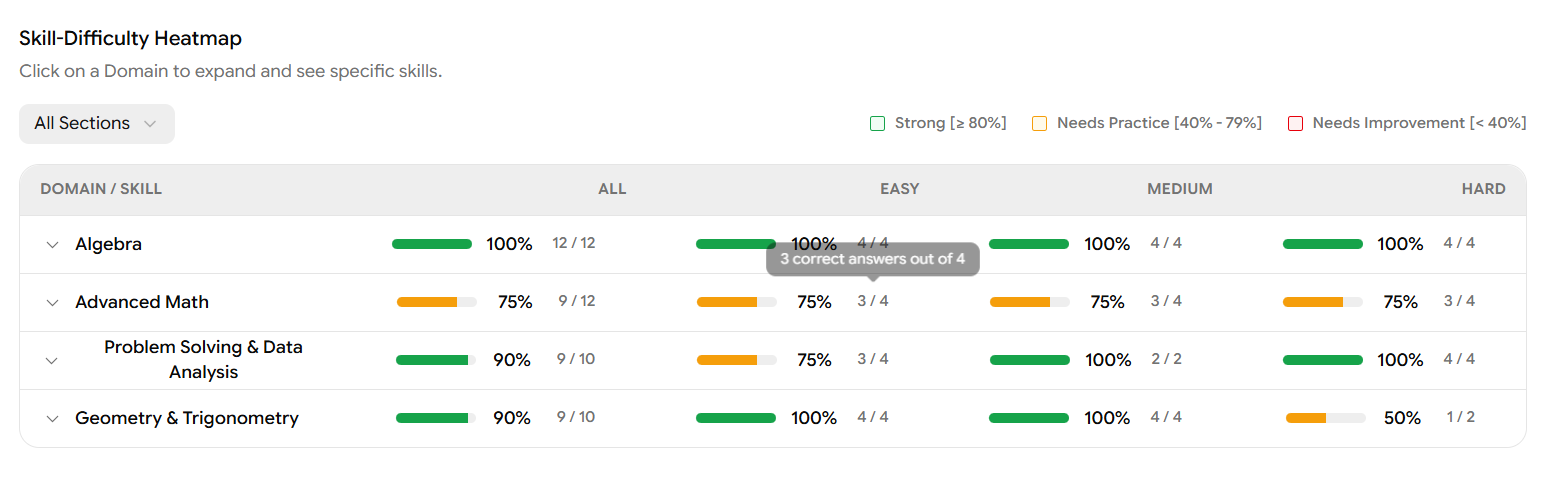Expand Geometry & Trigonometry chevron
Screen dimensions: 1550x482
53,419
